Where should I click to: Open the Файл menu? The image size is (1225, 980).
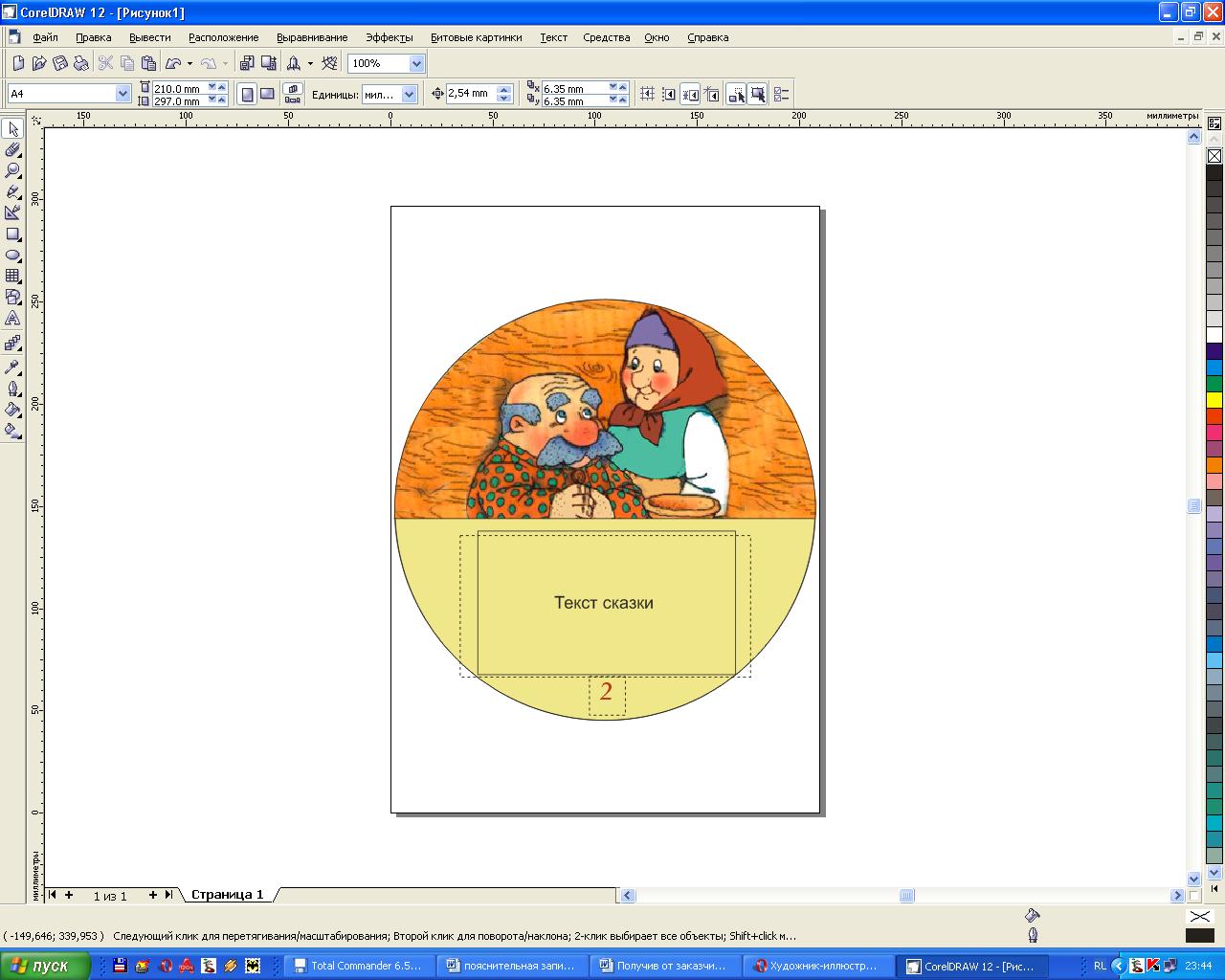coord(45,37)
